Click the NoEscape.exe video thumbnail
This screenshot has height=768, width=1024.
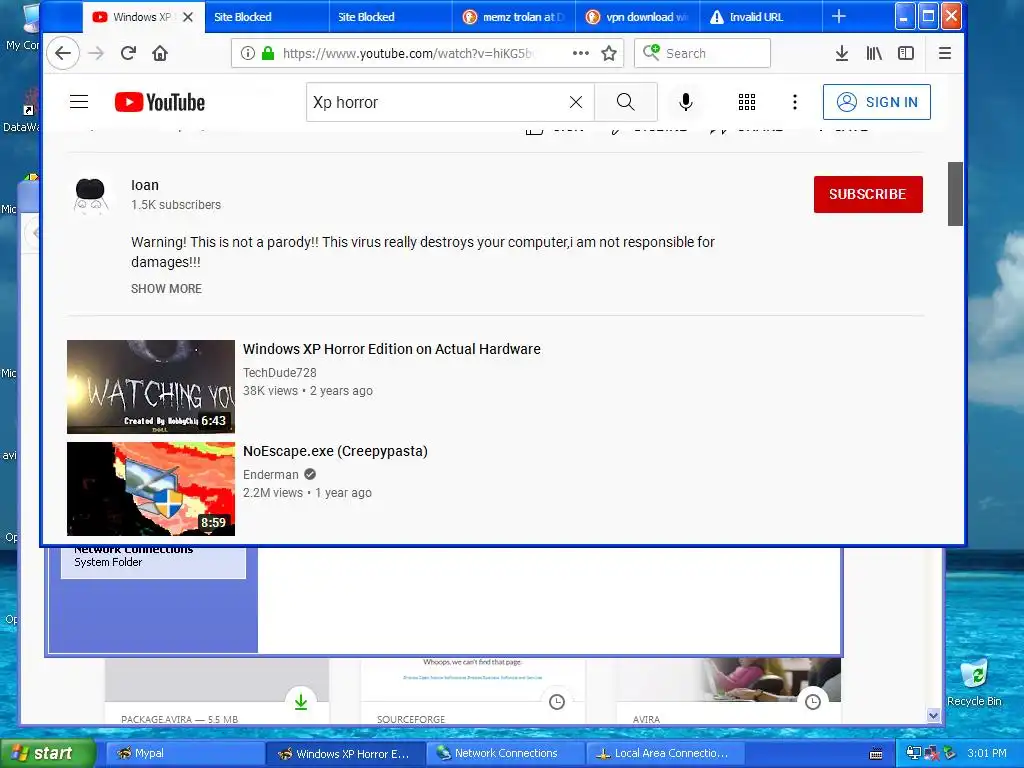(151, 488)
